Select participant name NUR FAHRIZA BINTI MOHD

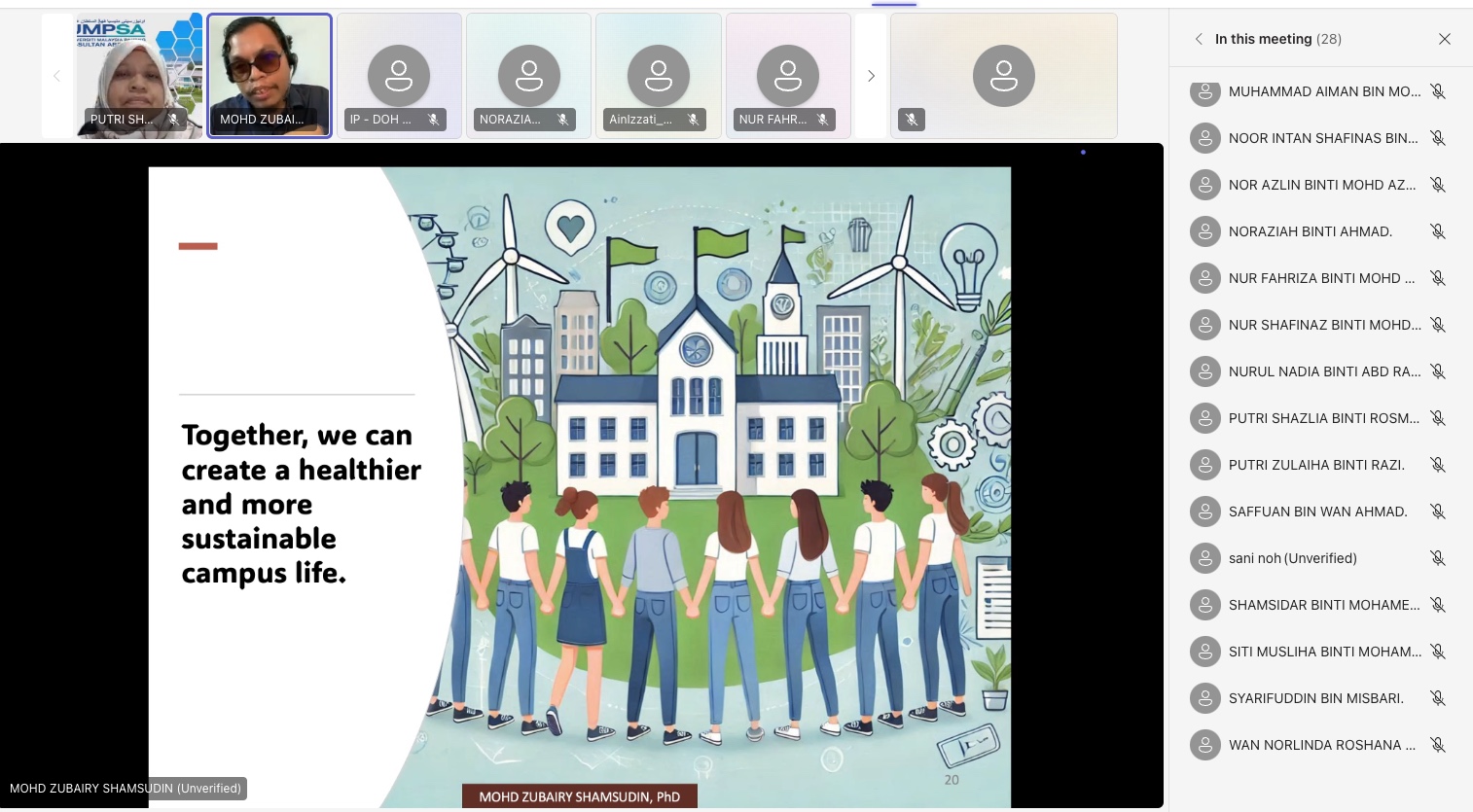[x=1322, y=278]
